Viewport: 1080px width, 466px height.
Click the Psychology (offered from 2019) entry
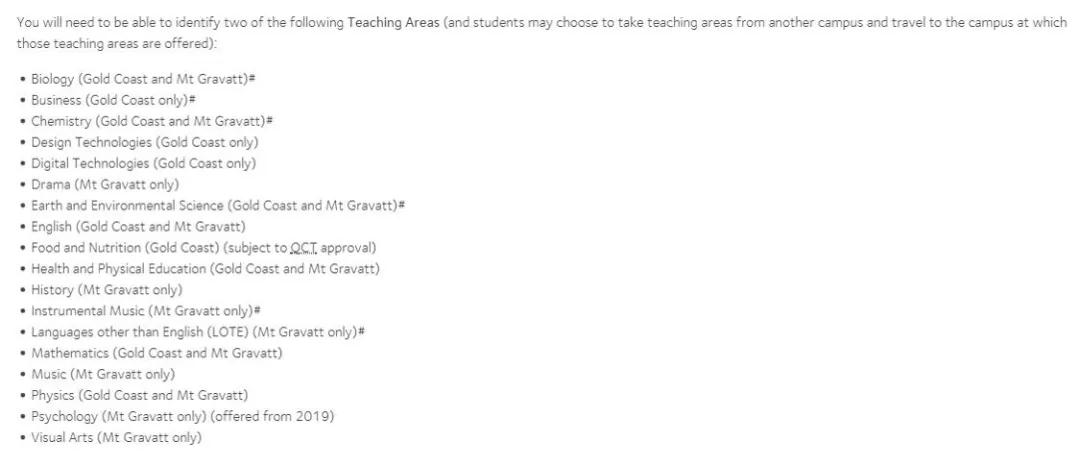click(182, 416)
